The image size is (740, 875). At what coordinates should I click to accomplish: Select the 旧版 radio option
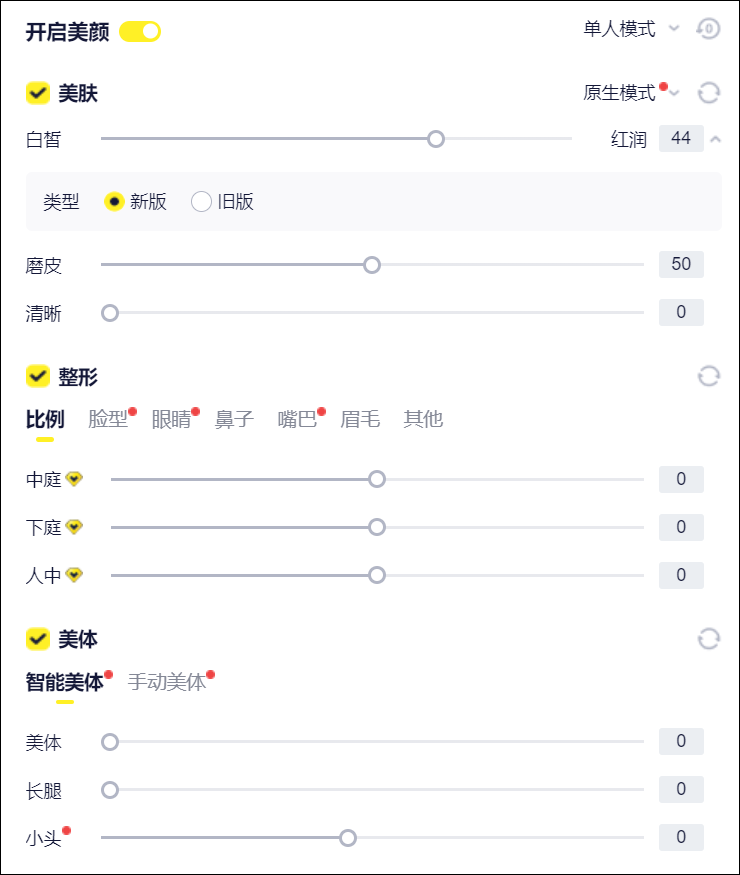coord(202,201)
